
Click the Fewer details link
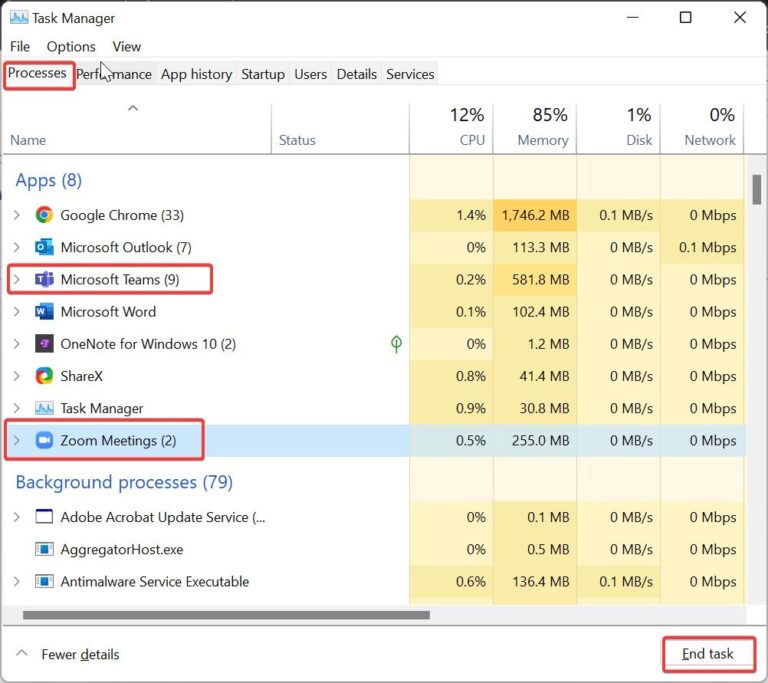click(x=80, y=654)
